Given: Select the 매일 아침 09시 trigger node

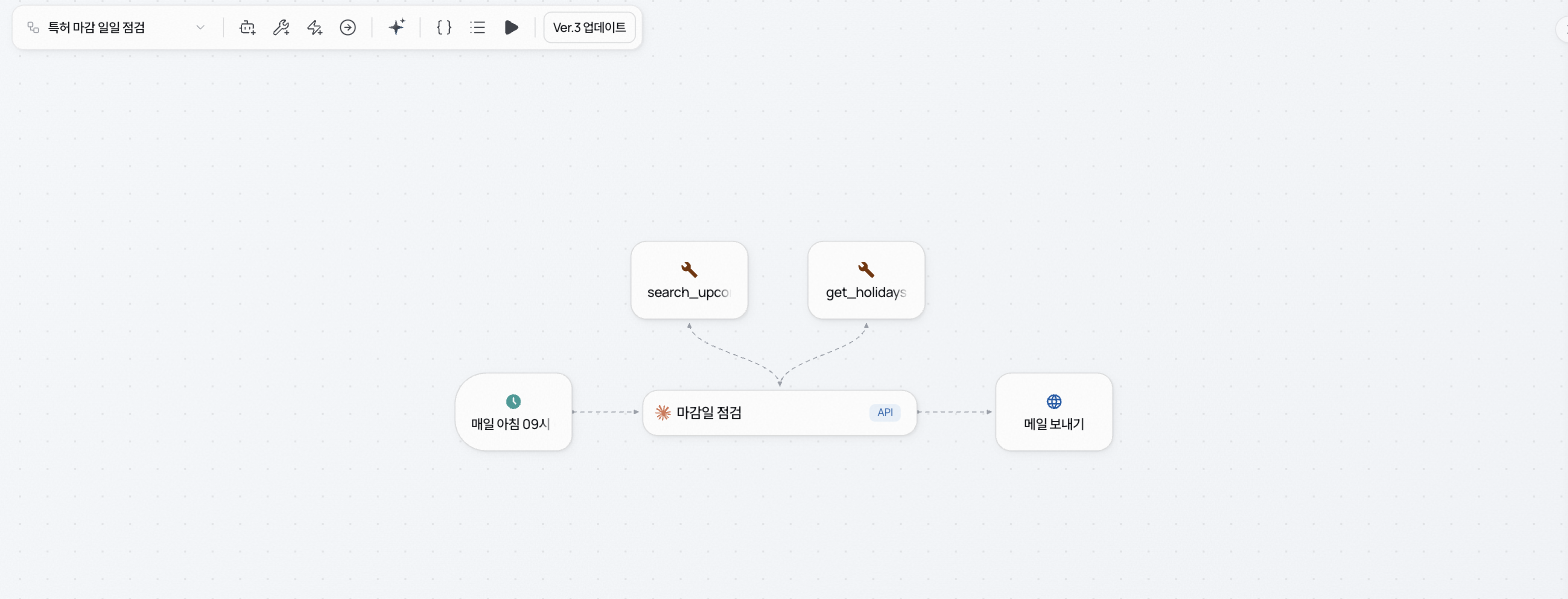Looking at the screenshot, I should 514,412.
